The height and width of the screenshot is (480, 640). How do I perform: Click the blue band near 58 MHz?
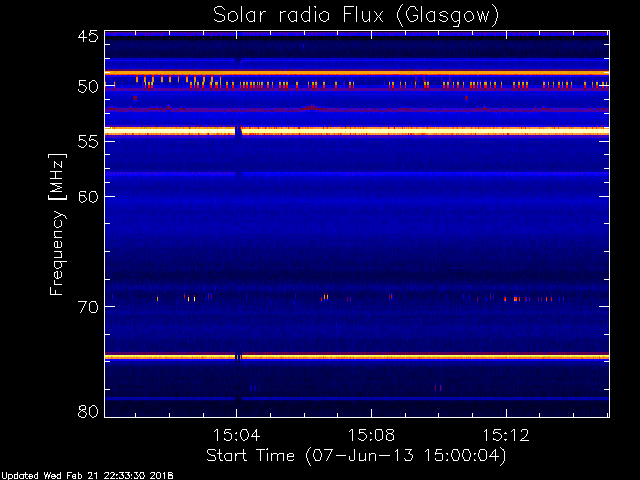click(x=357, y=174)
